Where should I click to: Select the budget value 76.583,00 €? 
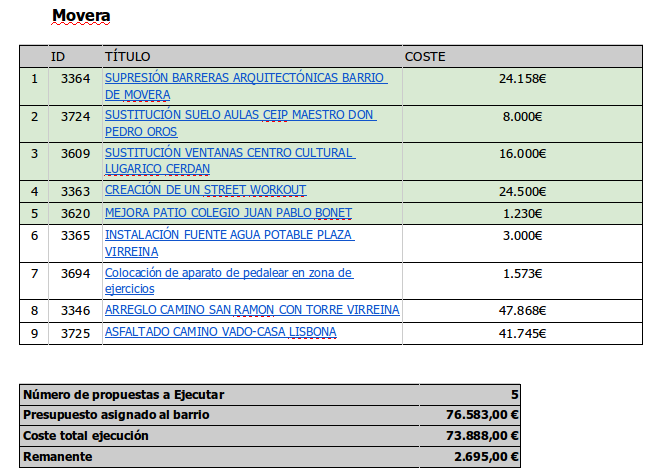482,415
